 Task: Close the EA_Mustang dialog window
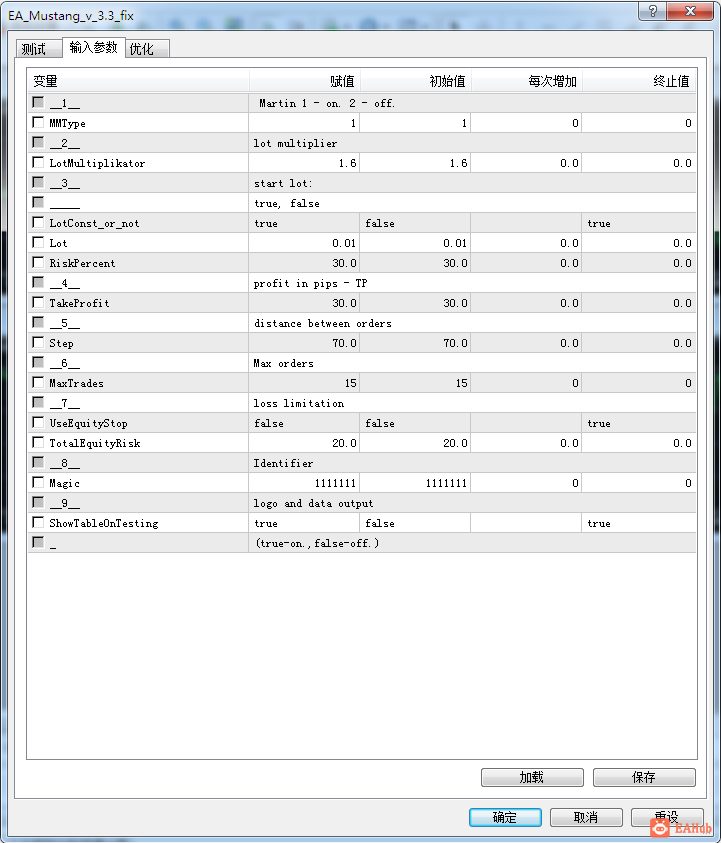click(690, 11)
